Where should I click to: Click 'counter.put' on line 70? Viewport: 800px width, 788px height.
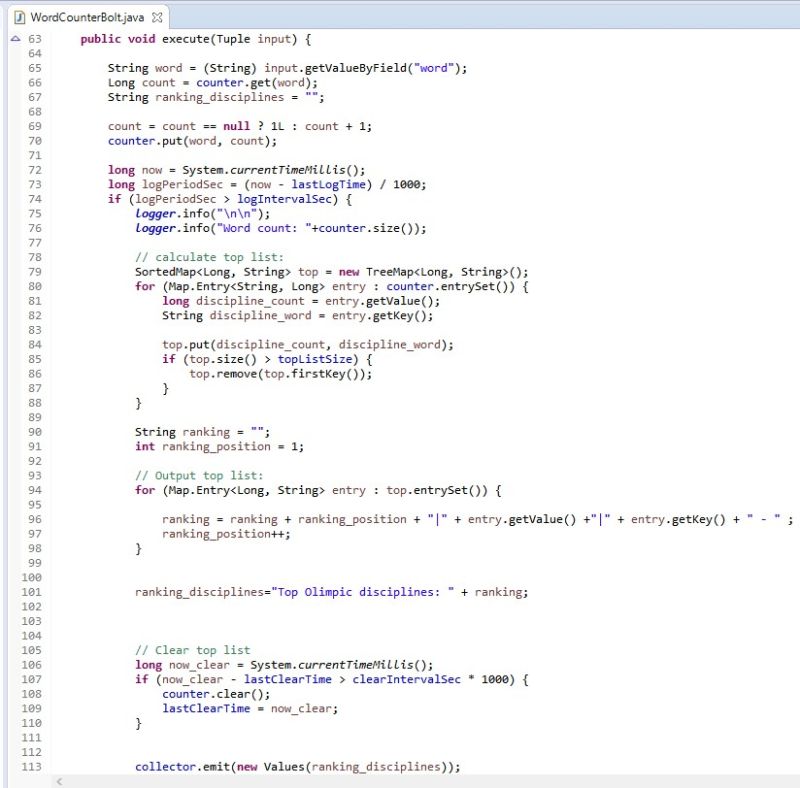(145, 141)
